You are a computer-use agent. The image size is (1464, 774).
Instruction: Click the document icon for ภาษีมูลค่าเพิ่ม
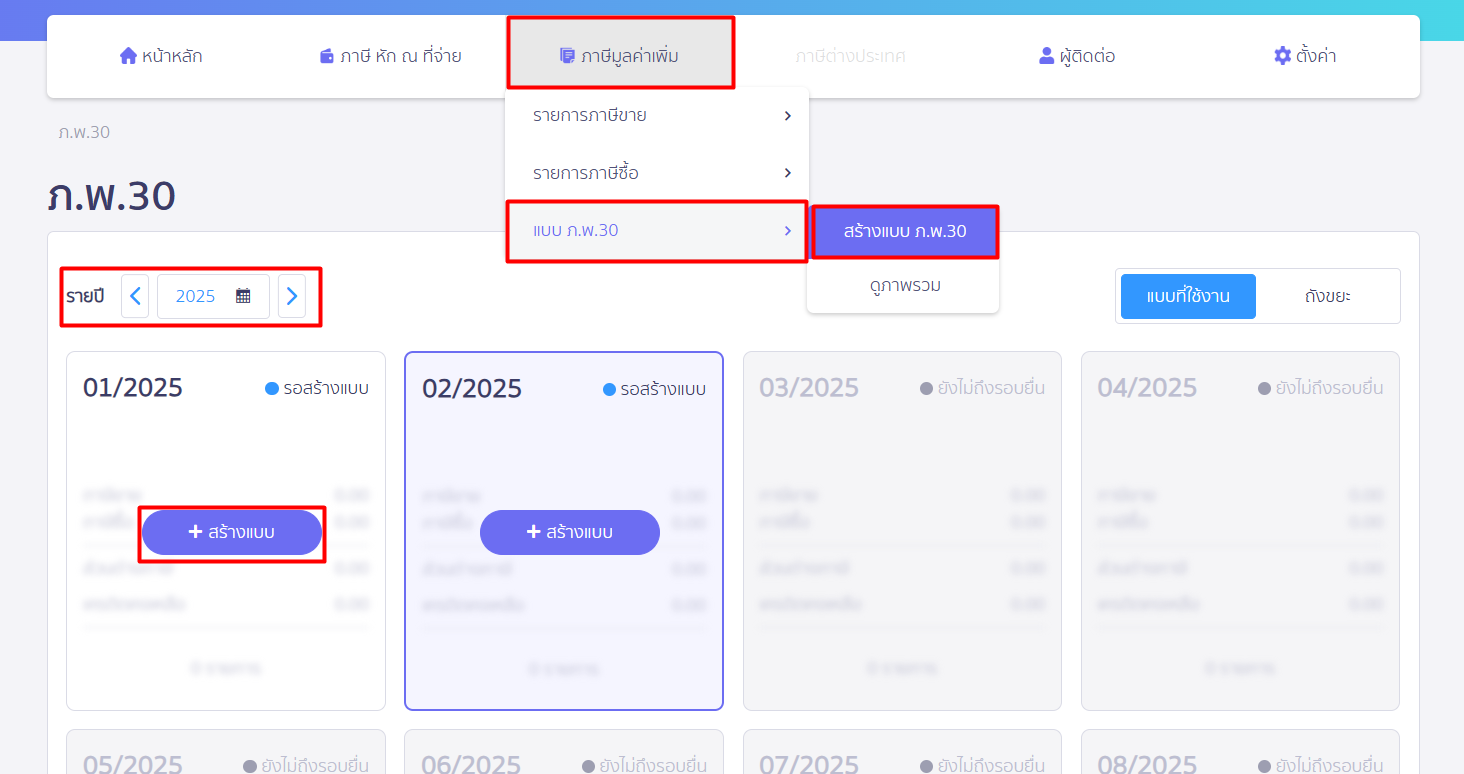pos(567,56)
